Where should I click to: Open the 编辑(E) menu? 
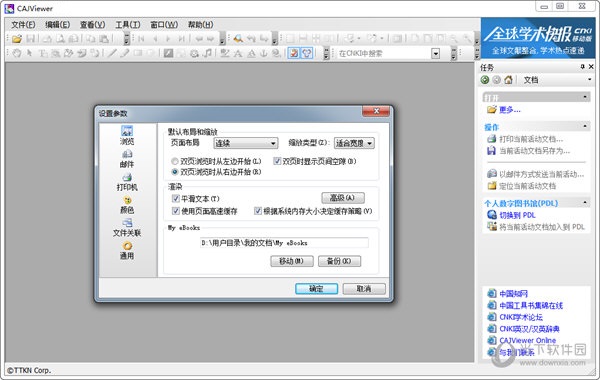(57, 25)
